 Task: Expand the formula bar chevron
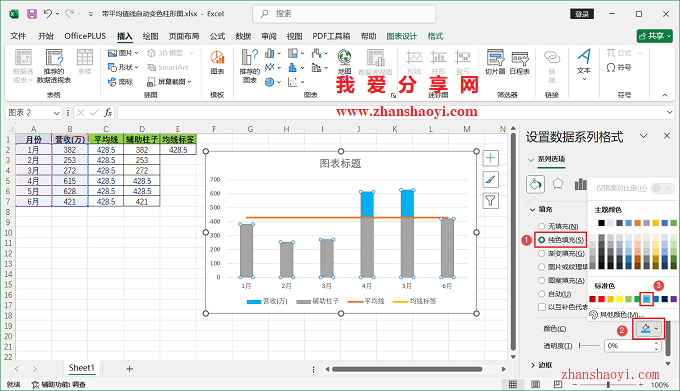pyautogui.click(x=669, y=112)
